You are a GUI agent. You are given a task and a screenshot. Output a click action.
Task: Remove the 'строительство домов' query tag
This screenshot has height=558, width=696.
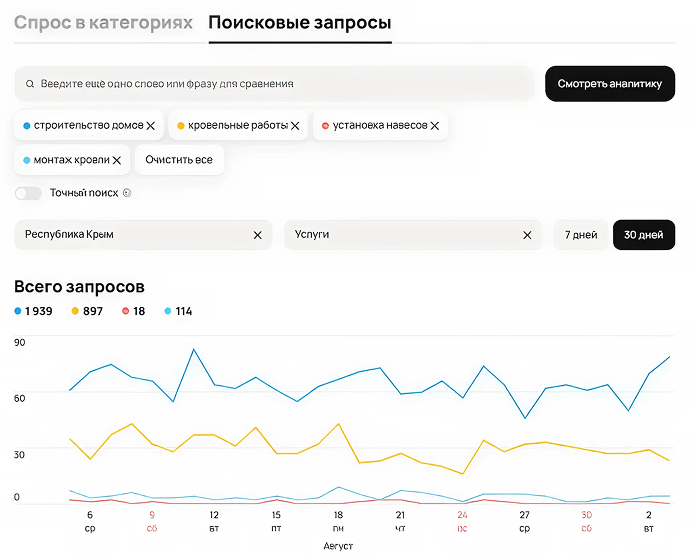click(151, 126)
